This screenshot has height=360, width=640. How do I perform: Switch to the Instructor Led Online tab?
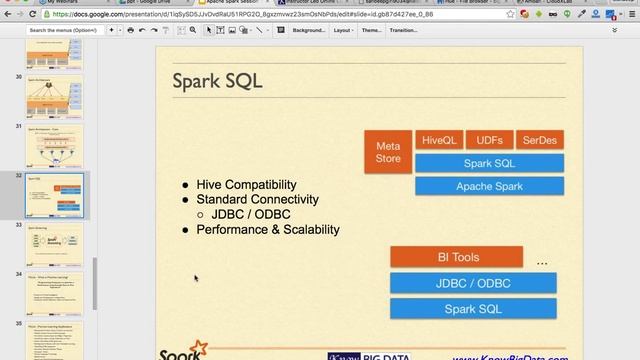(312, 2)
